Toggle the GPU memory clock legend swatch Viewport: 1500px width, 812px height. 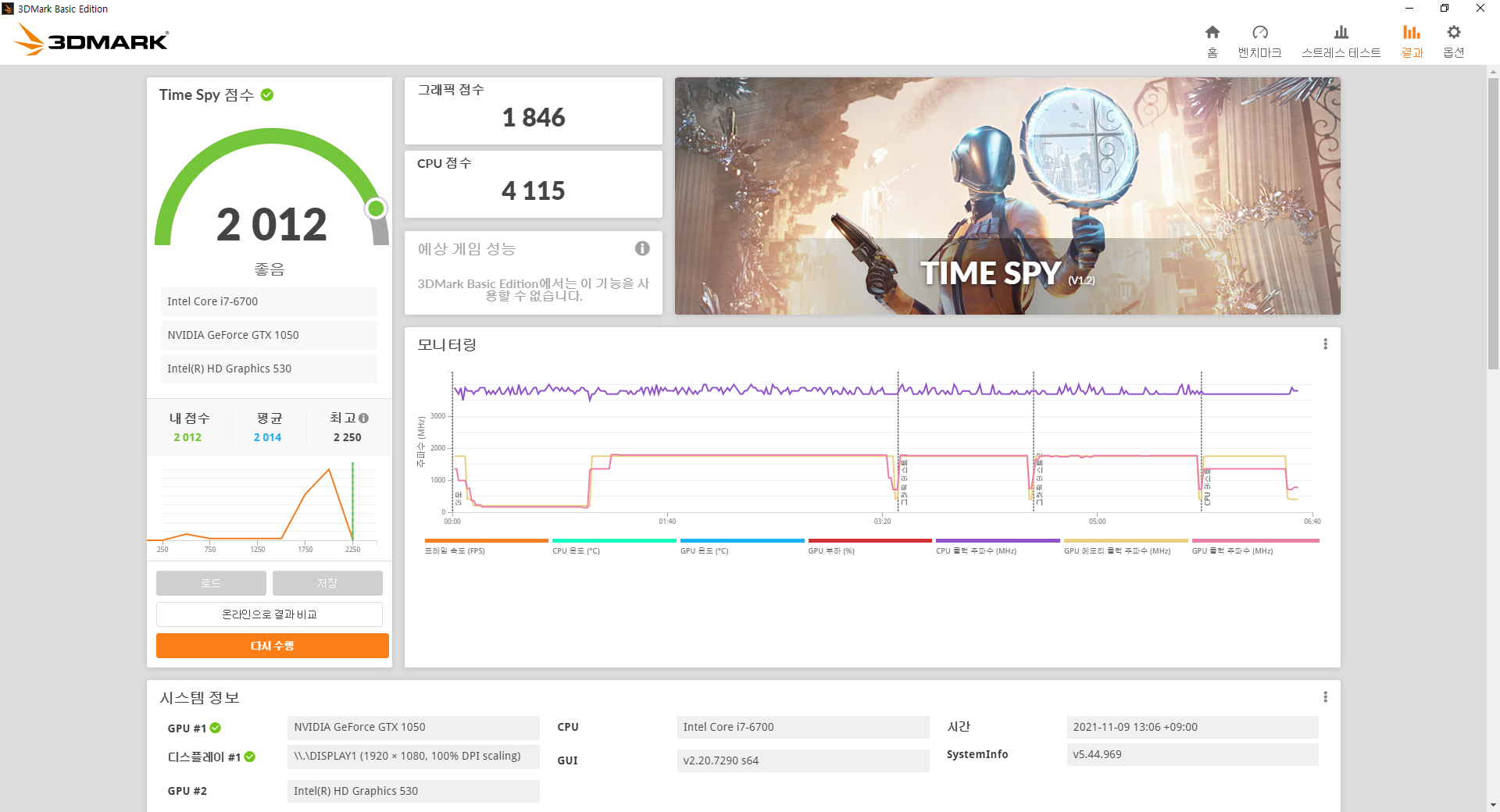tap(1126, 540)
